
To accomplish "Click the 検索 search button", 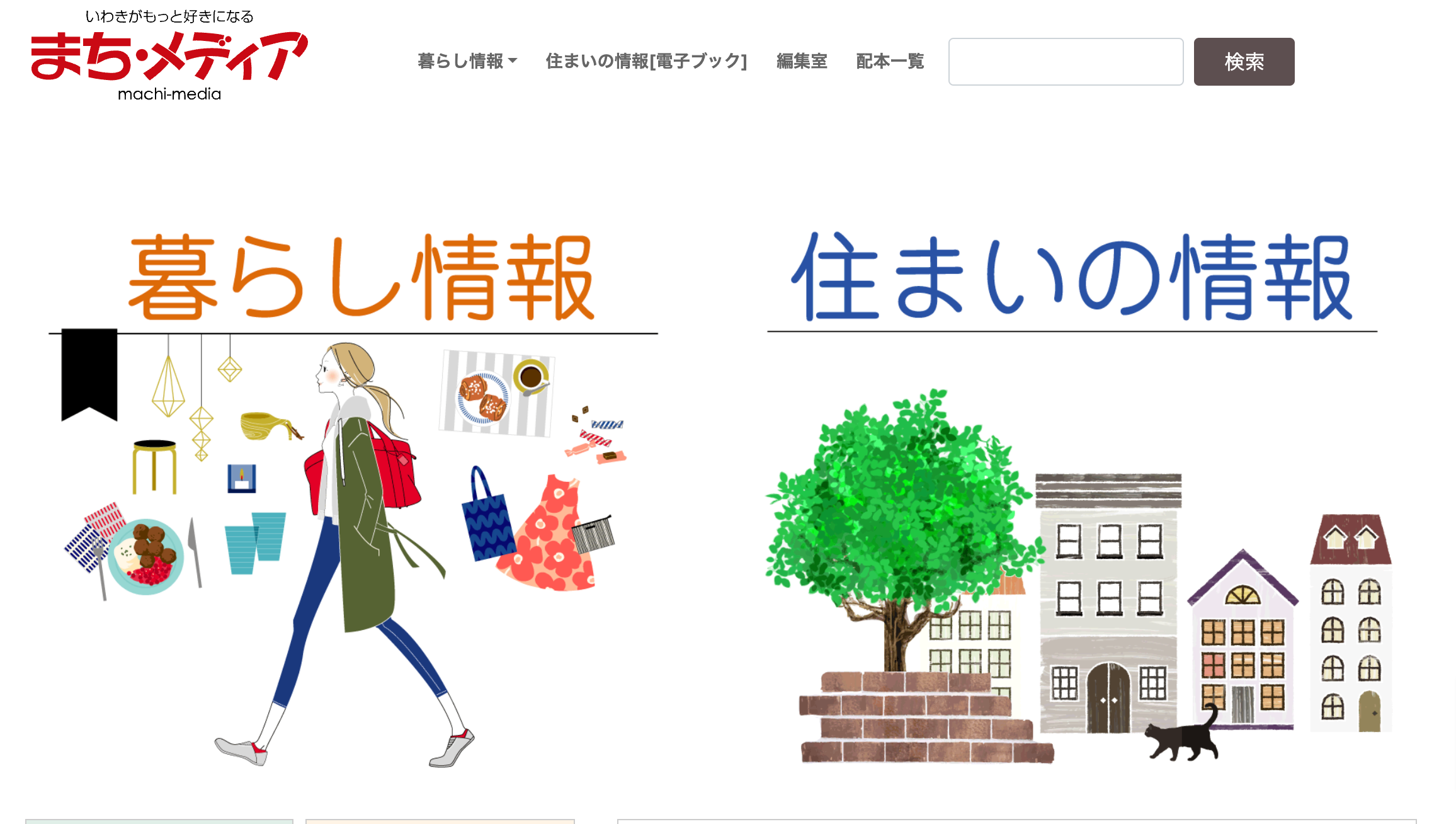I will [1244, 62].
